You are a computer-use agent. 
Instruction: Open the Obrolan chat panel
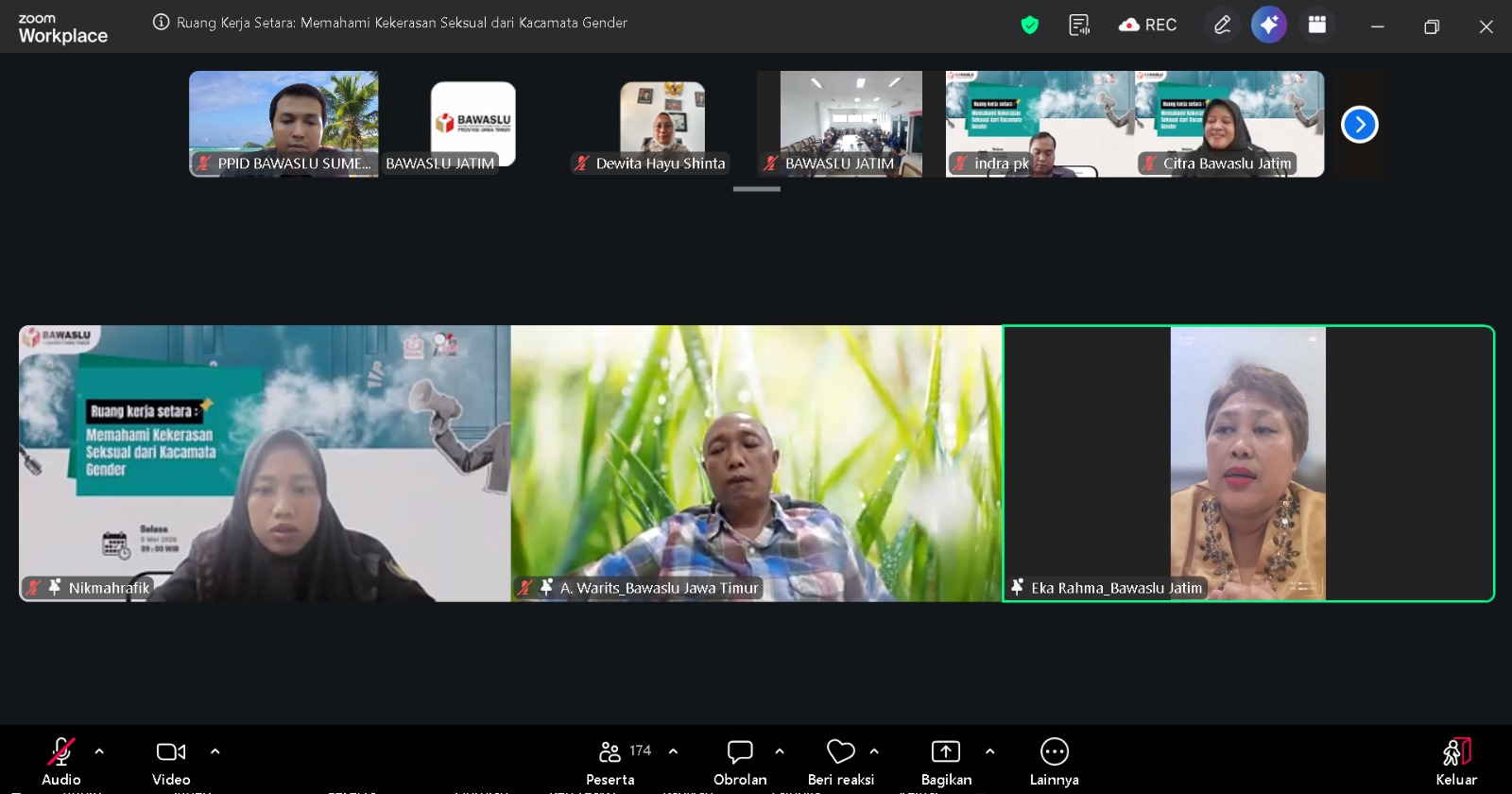pos(740,761)
